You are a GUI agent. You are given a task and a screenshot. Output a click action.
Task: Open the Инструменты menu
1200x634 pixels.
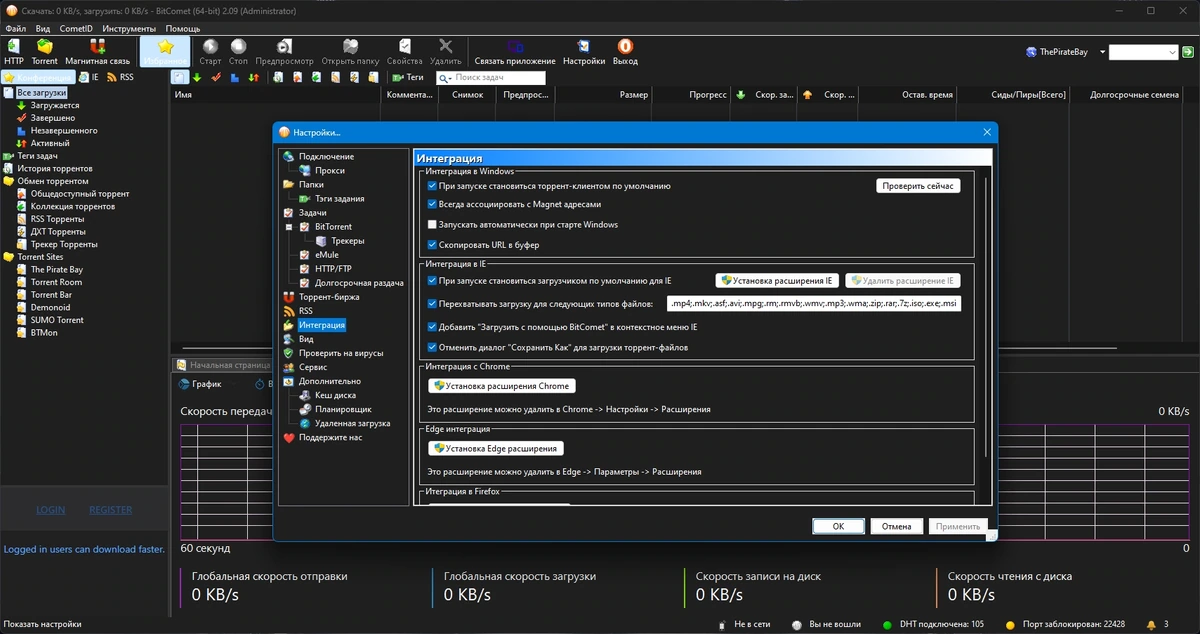[x=128, y=29]
